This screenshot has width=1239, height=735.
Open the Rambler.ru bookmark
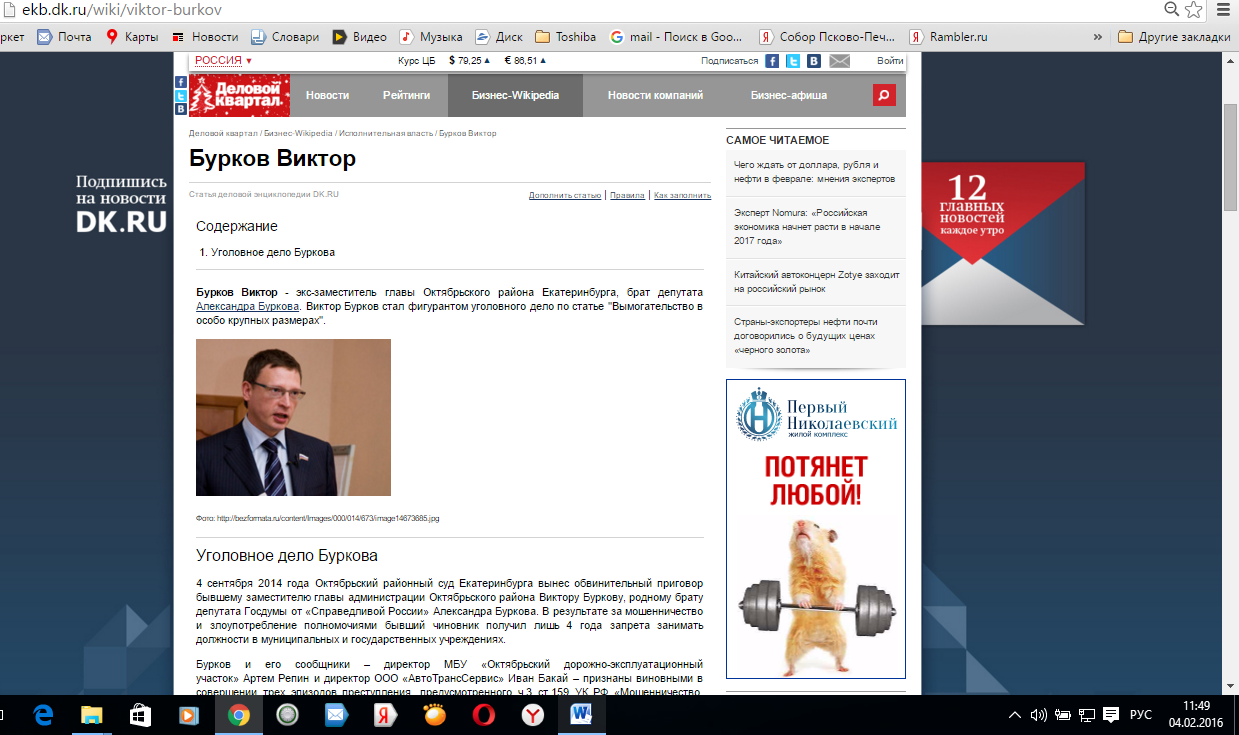point(948,37)
